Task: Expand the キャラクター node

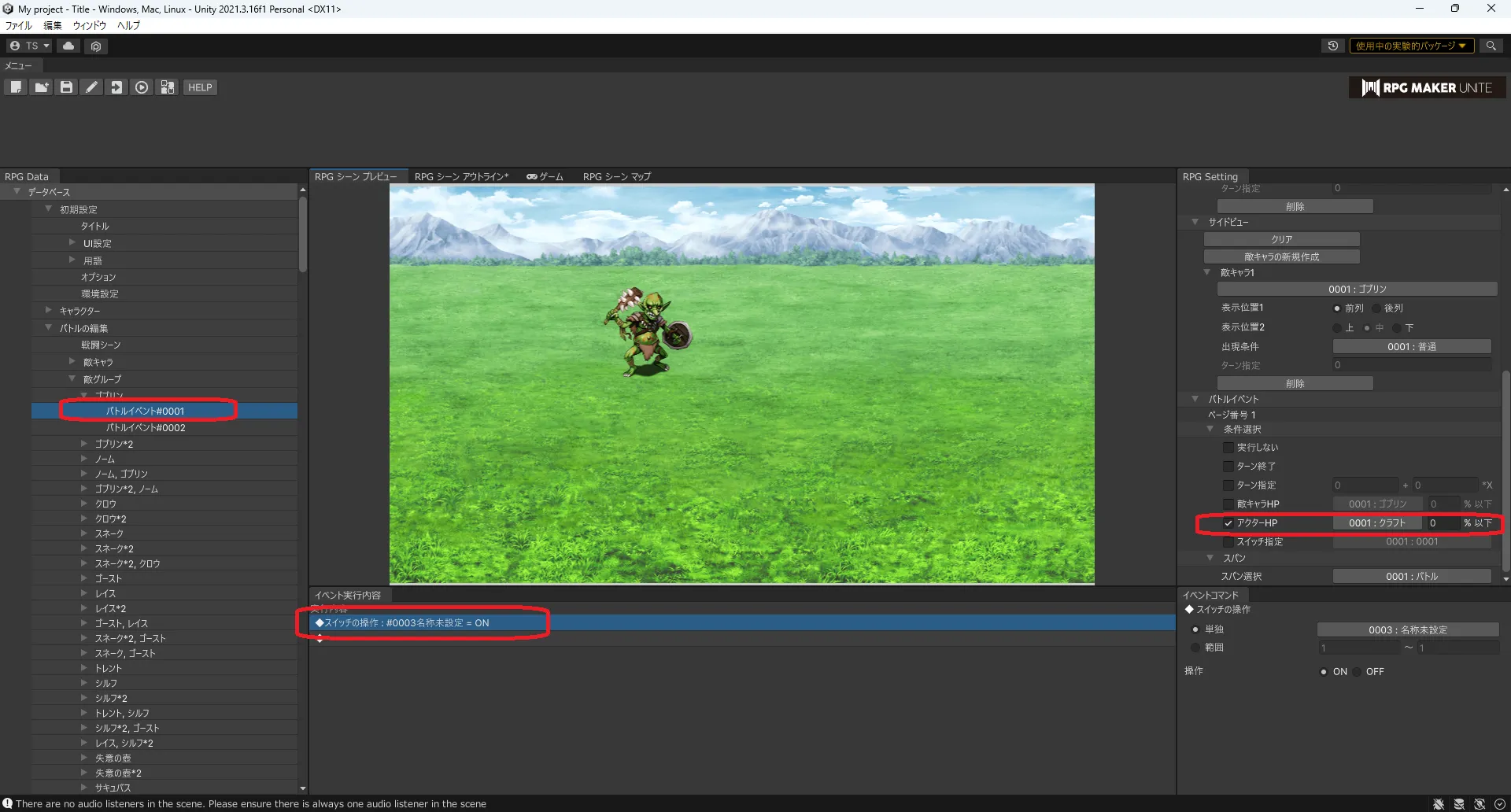Action: pos(49,310)
